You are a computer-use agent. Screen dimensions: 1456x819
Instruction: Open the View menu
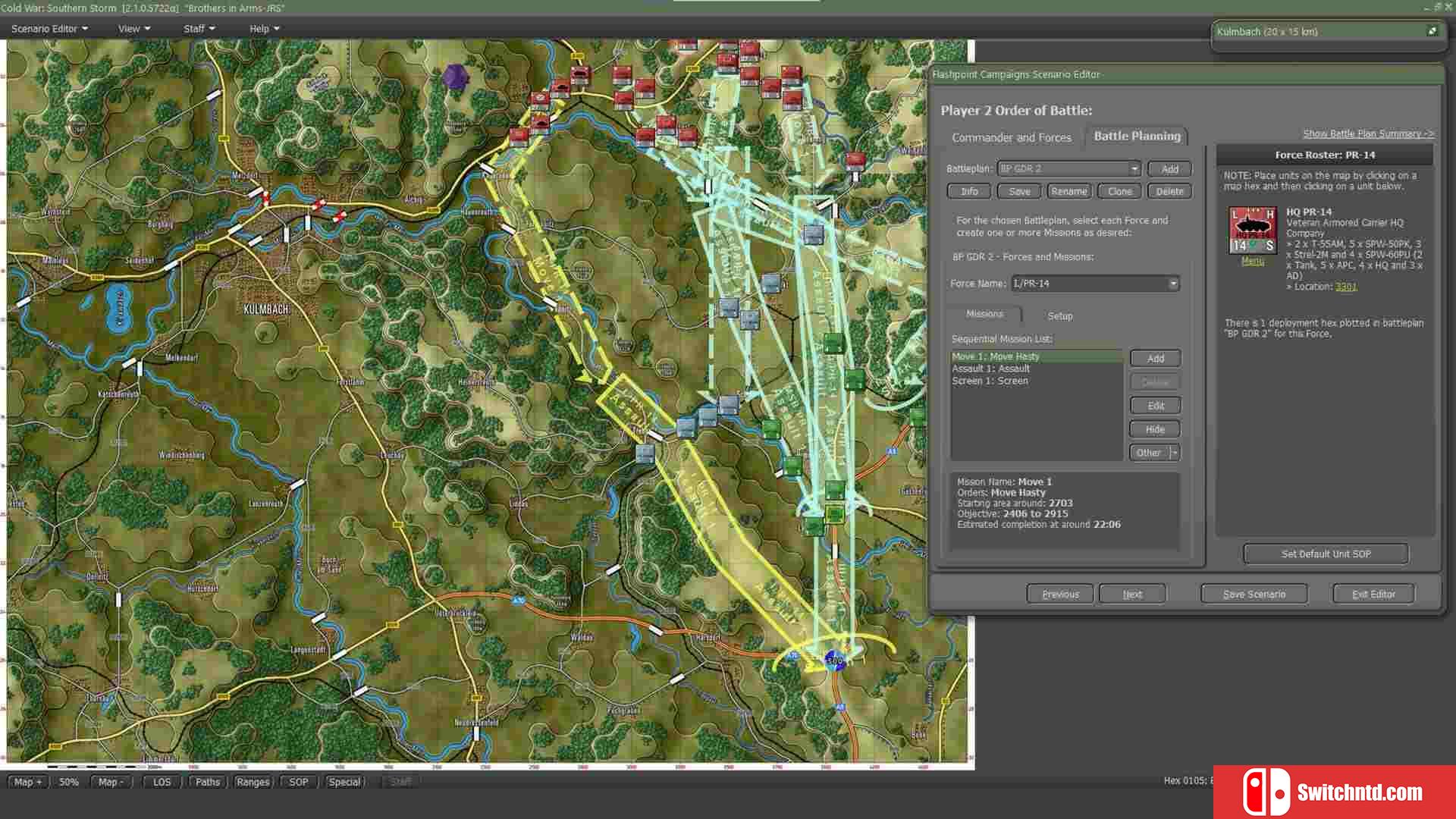(134, 29)
